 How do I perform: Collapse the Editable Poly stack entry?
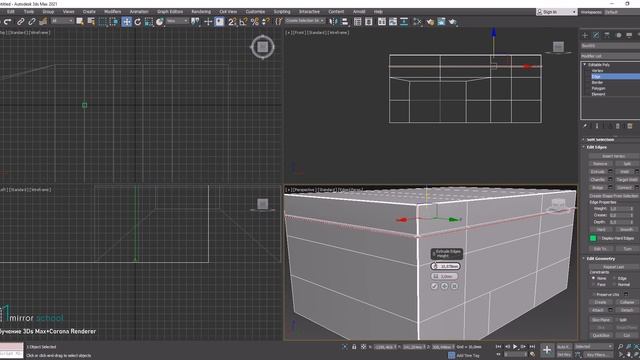(x=584, y=65)
